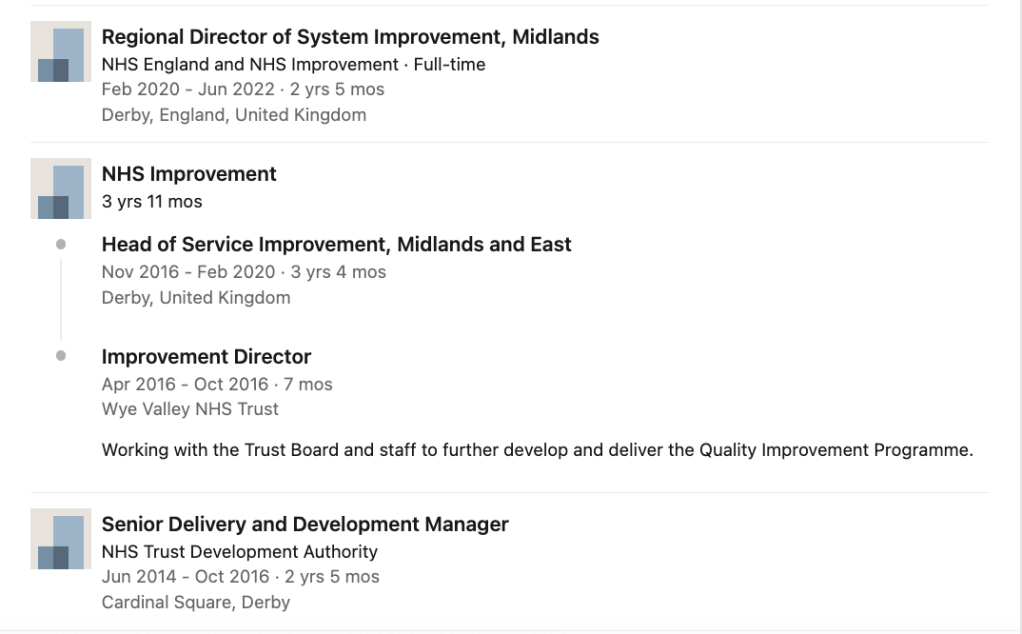The height and width of the screenshot is (634, 1022).
Task: Click the Wye Valley NHS Trust text
Action: point(190,409)
